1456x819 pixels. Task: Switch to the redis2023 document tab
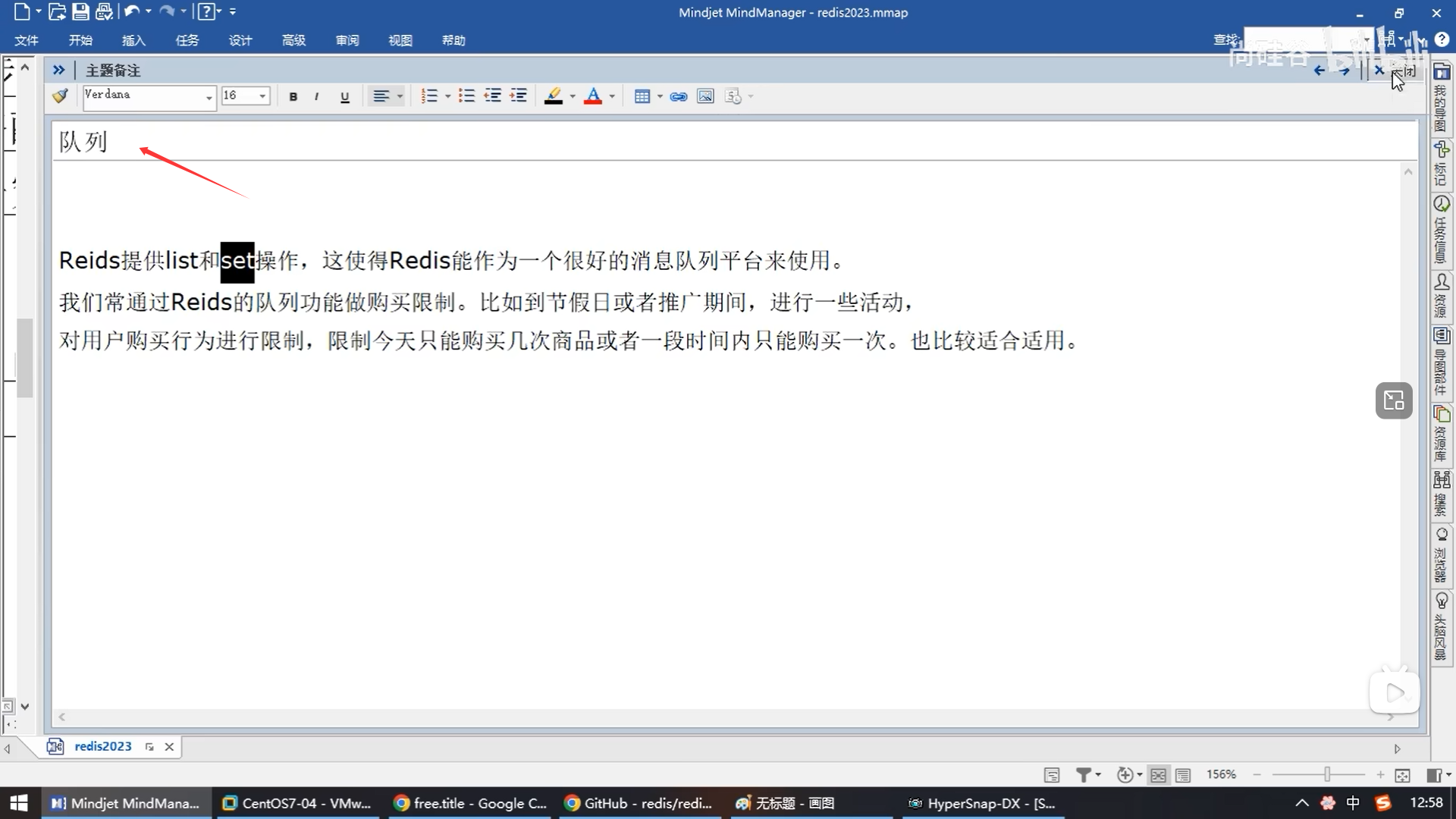102,746
